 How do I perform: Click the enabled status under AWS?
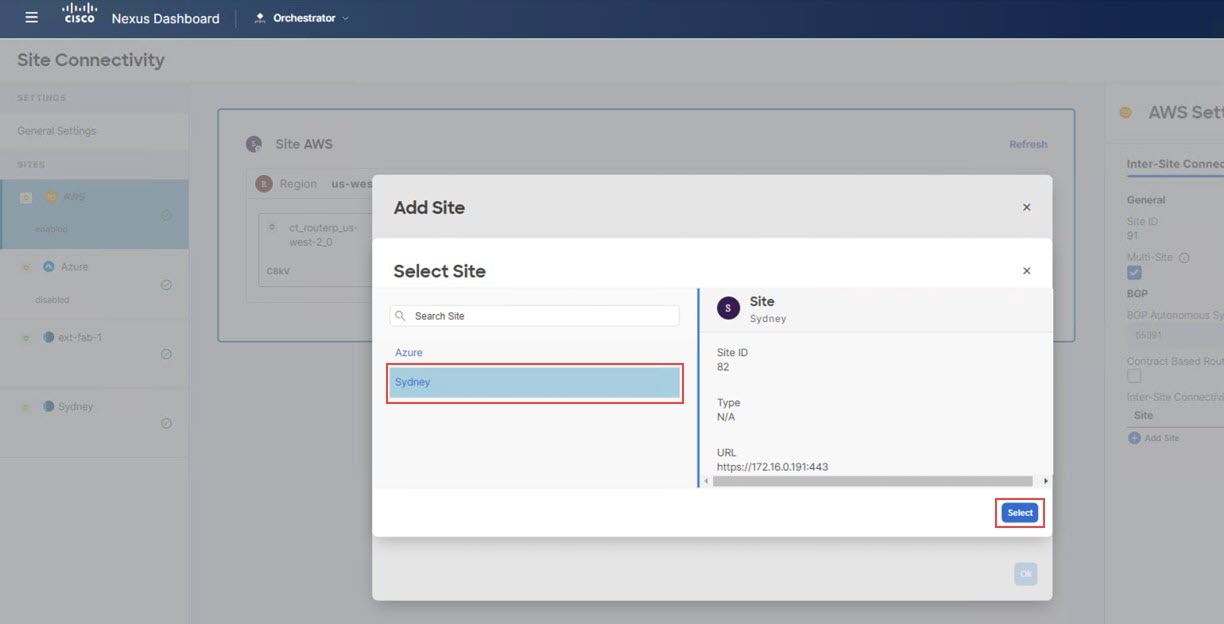pos(52,229)
